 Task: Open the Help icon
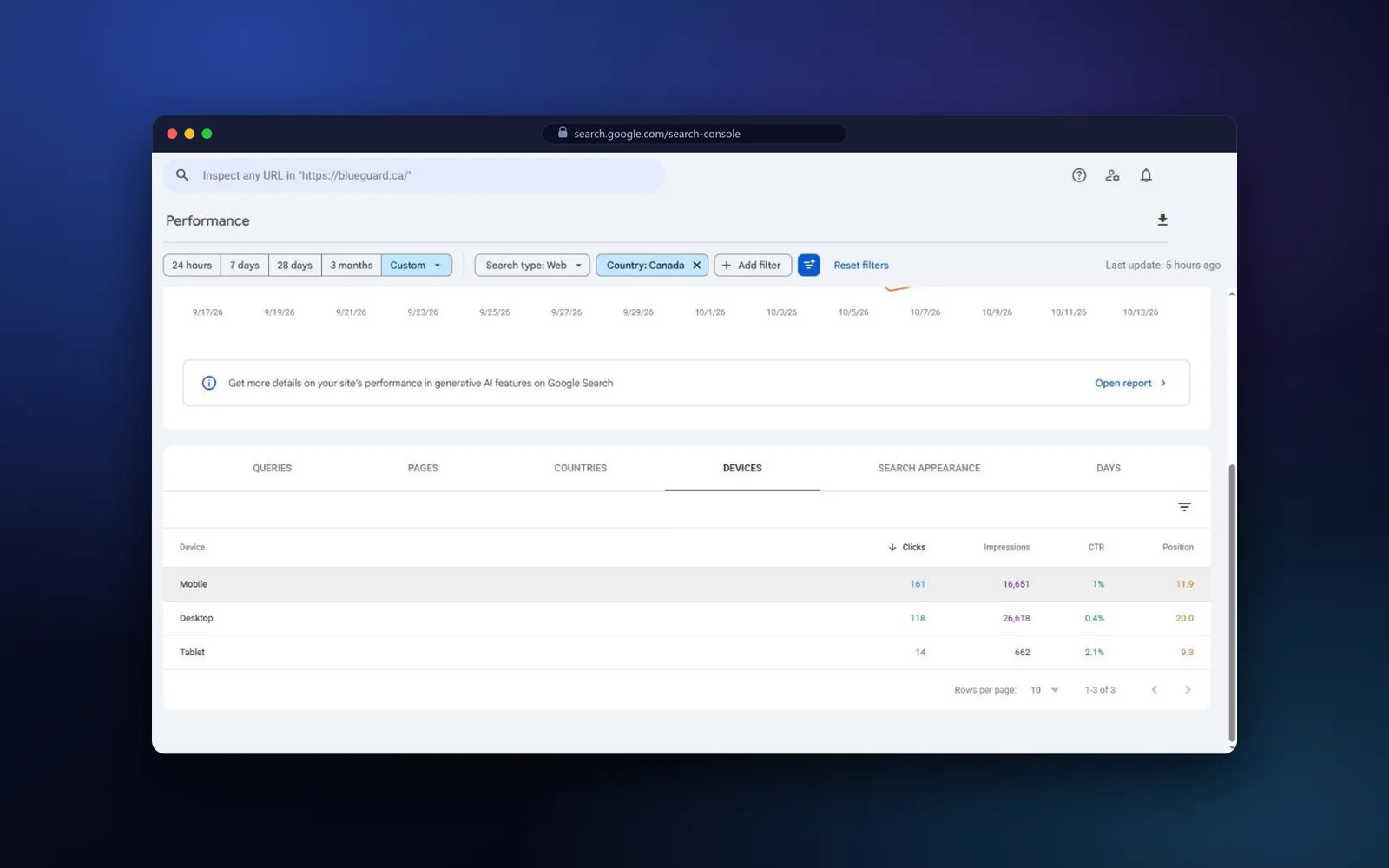pyautogui.click(x=1079, y=175)
